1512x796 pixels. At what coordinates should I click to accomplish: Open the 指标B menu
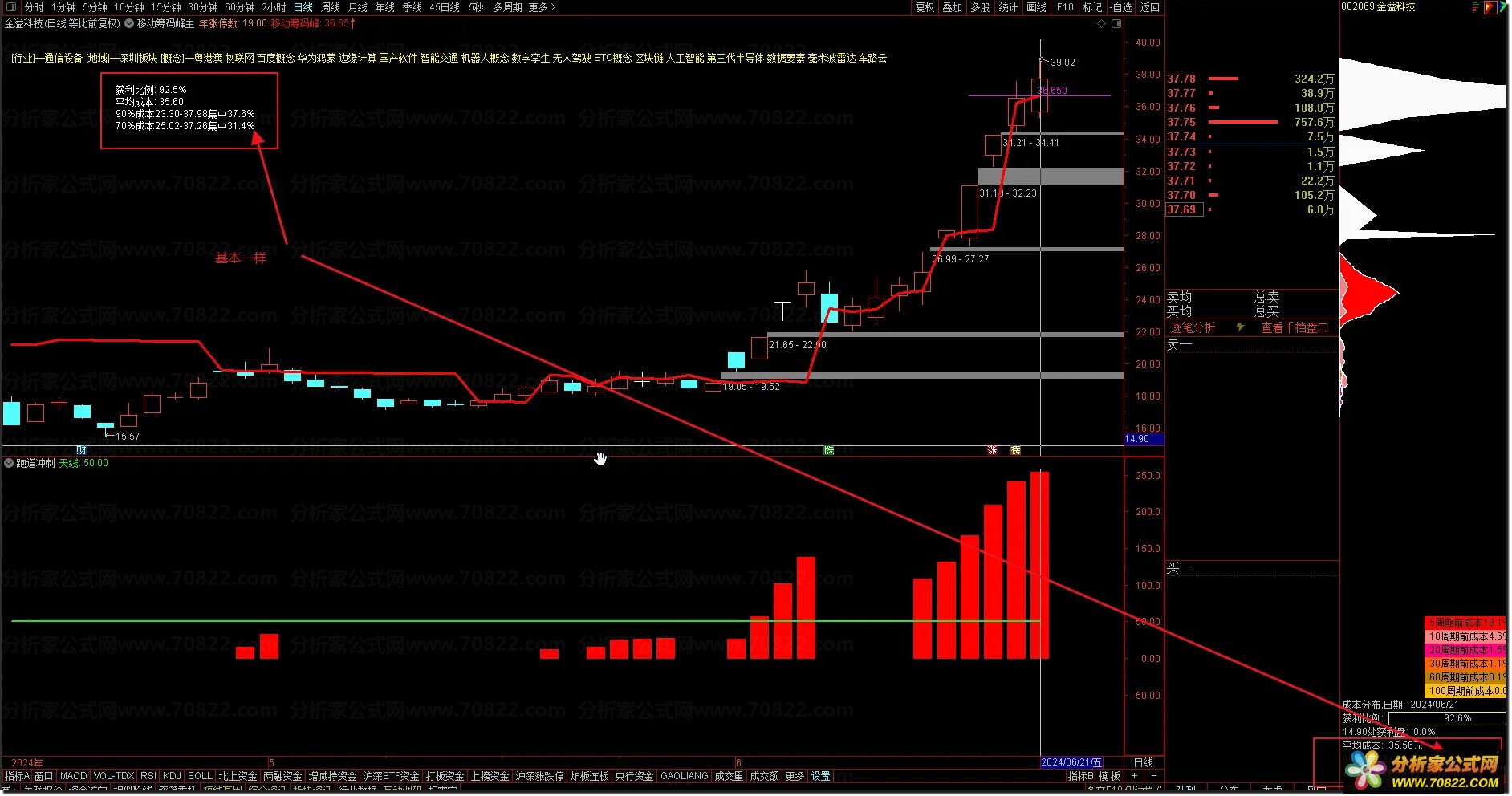point(1080,776)
